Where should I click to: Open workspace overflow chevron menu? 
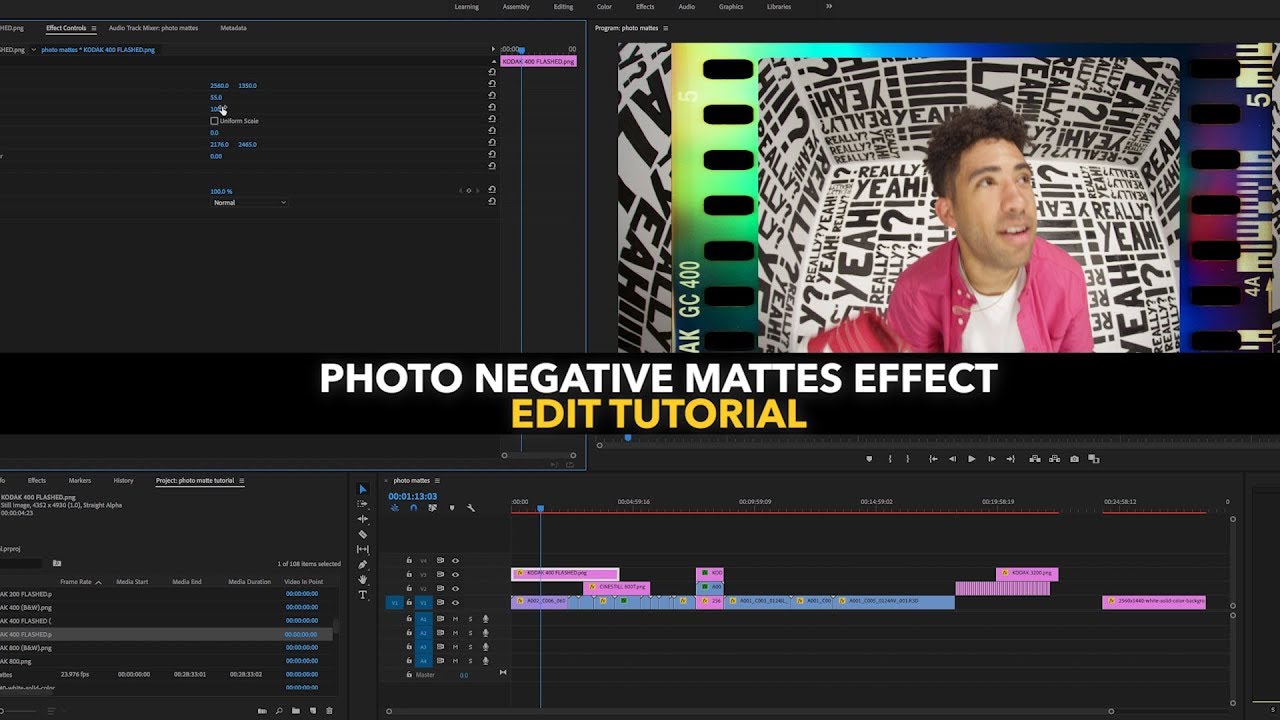[x=828, y=7]
